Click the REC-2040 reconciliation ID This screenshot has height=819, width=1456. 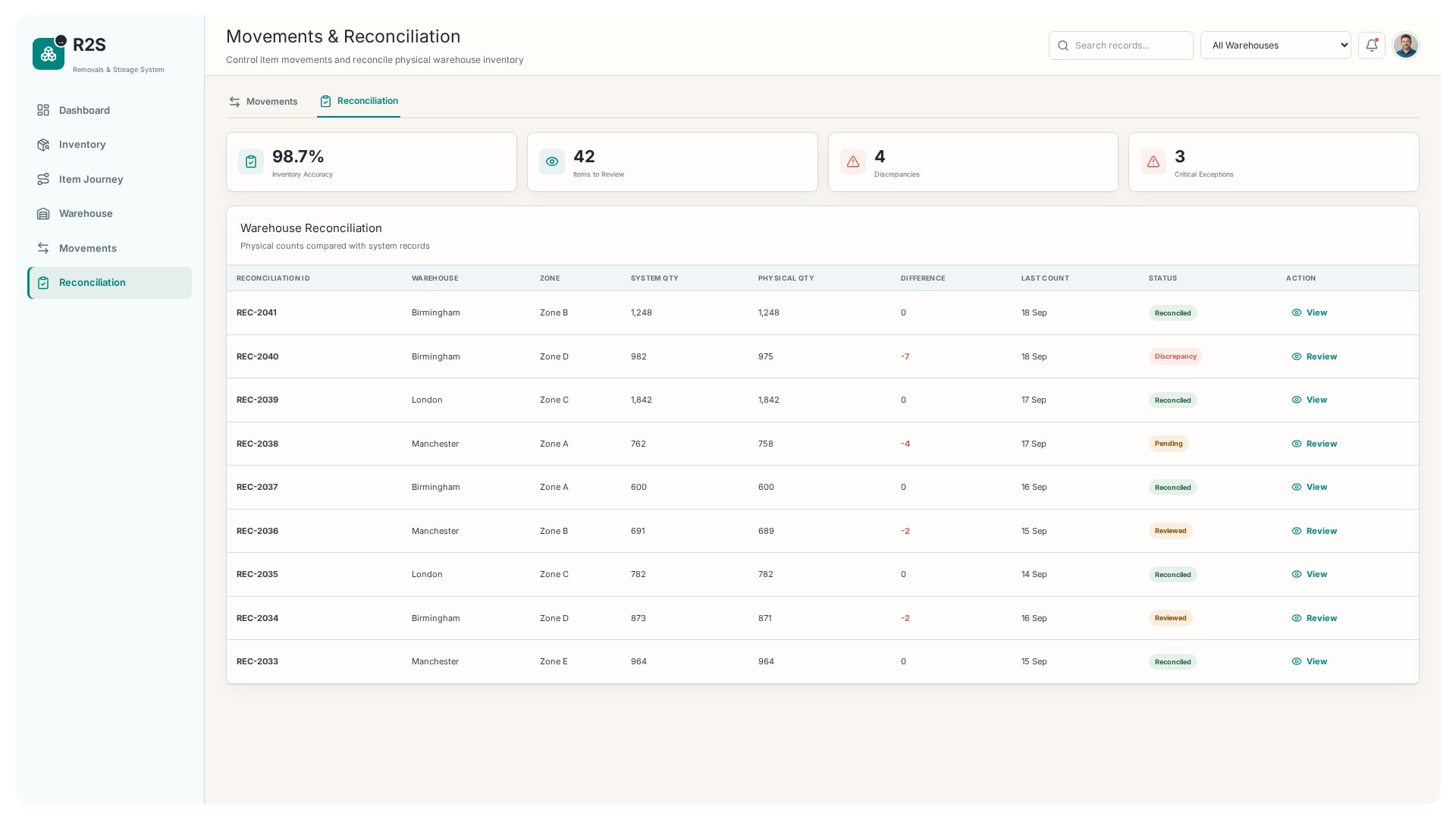257,356
